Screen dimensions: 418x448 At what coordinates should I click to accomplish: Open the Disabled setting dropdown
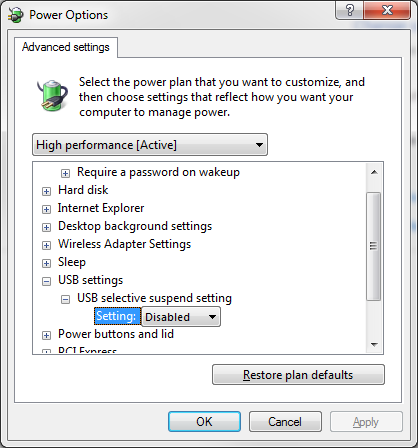pos(181,317)
